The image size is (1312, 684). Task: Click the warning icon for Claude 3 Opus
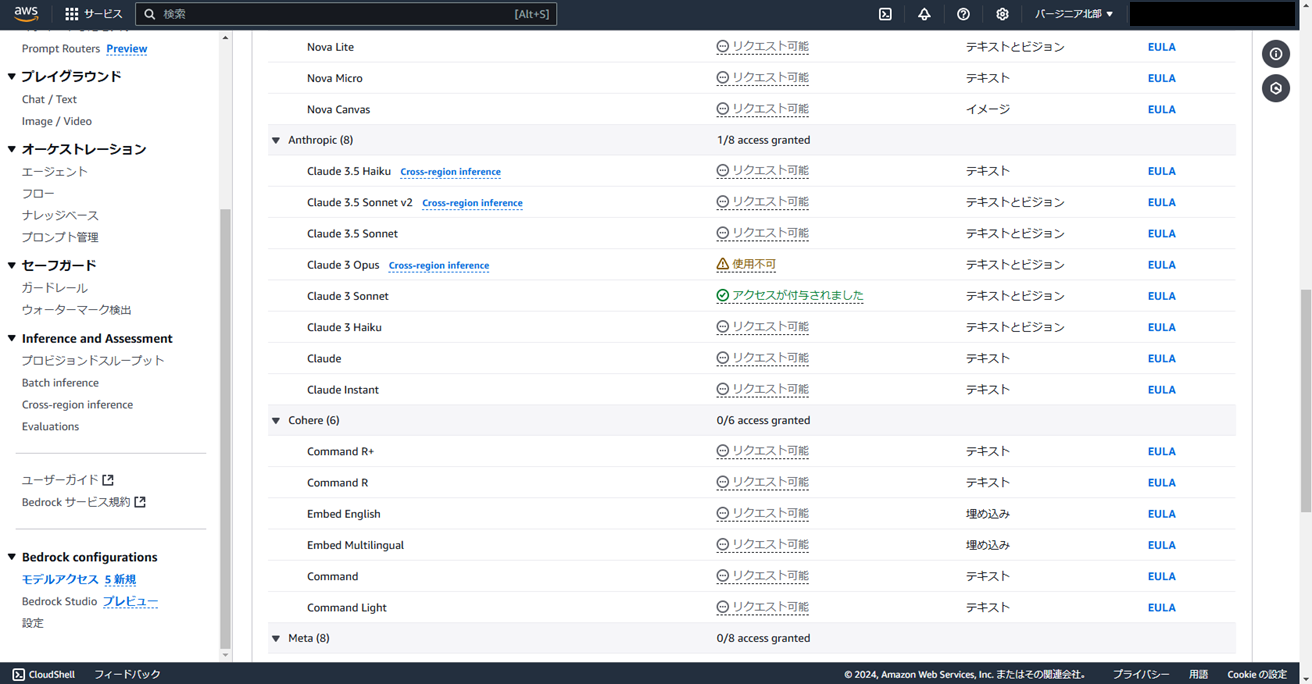pyautogui.click(x=722, y=265)
